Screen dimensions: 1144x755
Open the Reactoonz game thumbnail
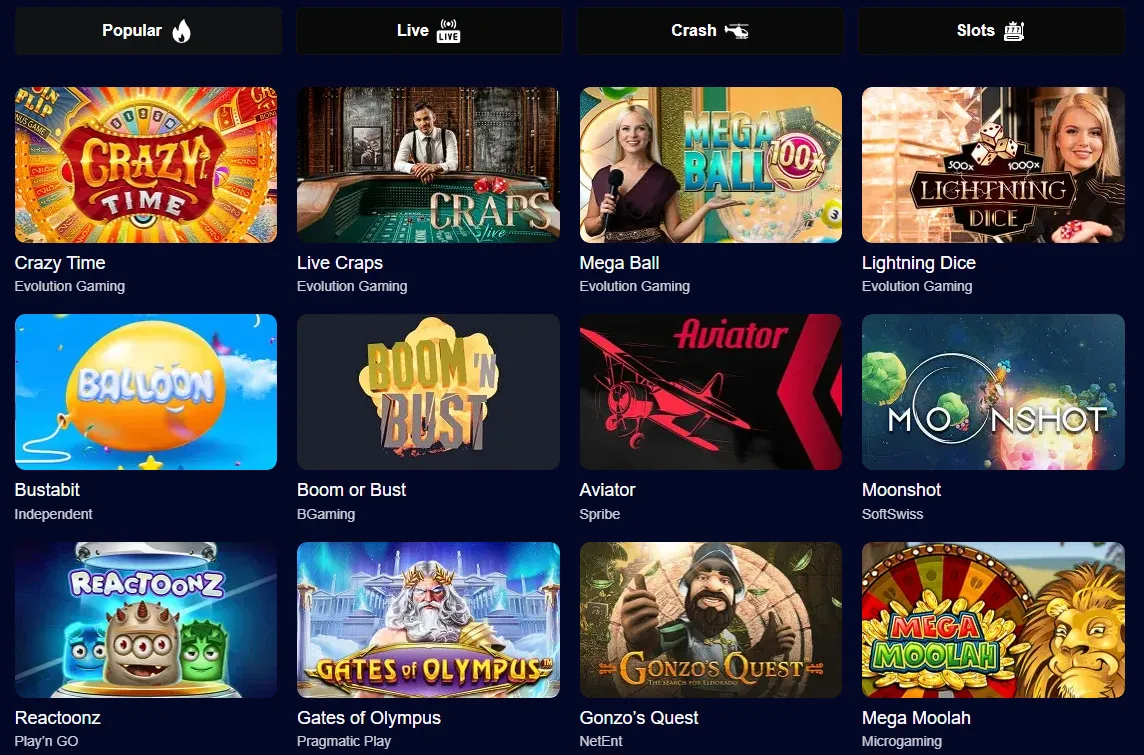[x=146, y=619]
